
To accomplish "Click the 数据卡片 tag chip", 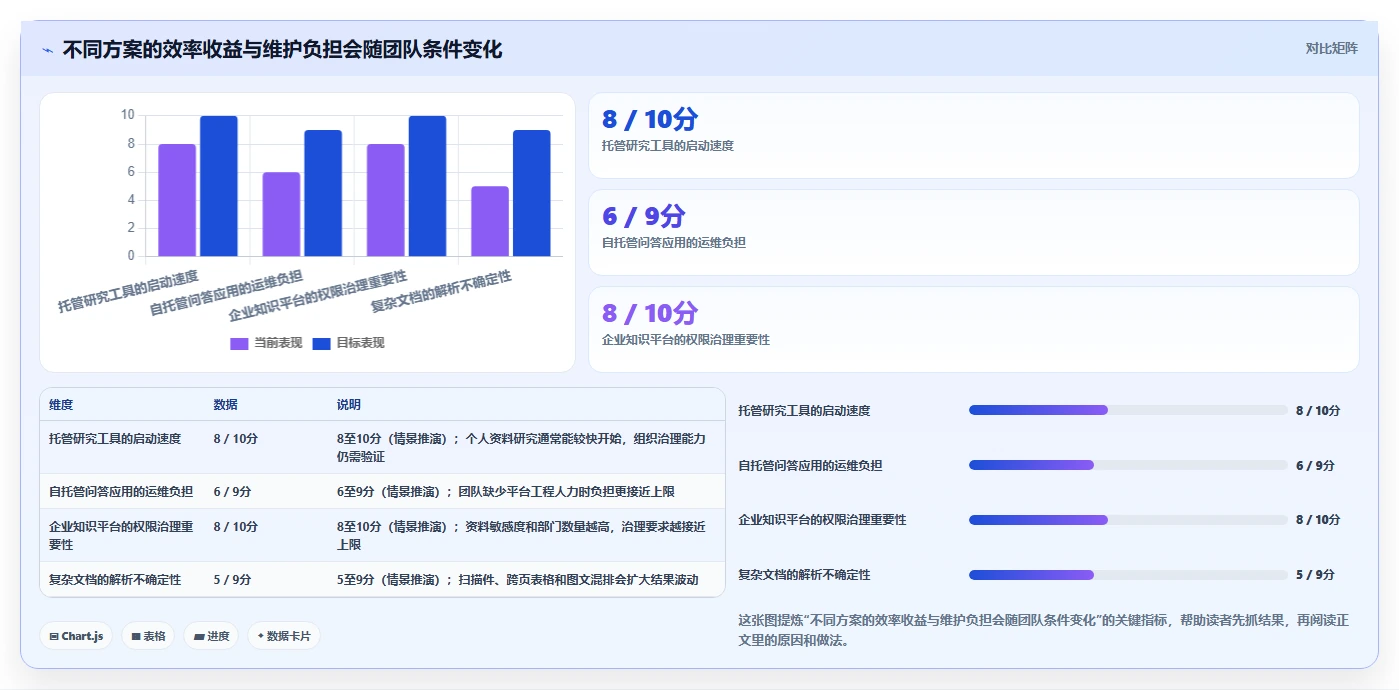I will (284, 636).
